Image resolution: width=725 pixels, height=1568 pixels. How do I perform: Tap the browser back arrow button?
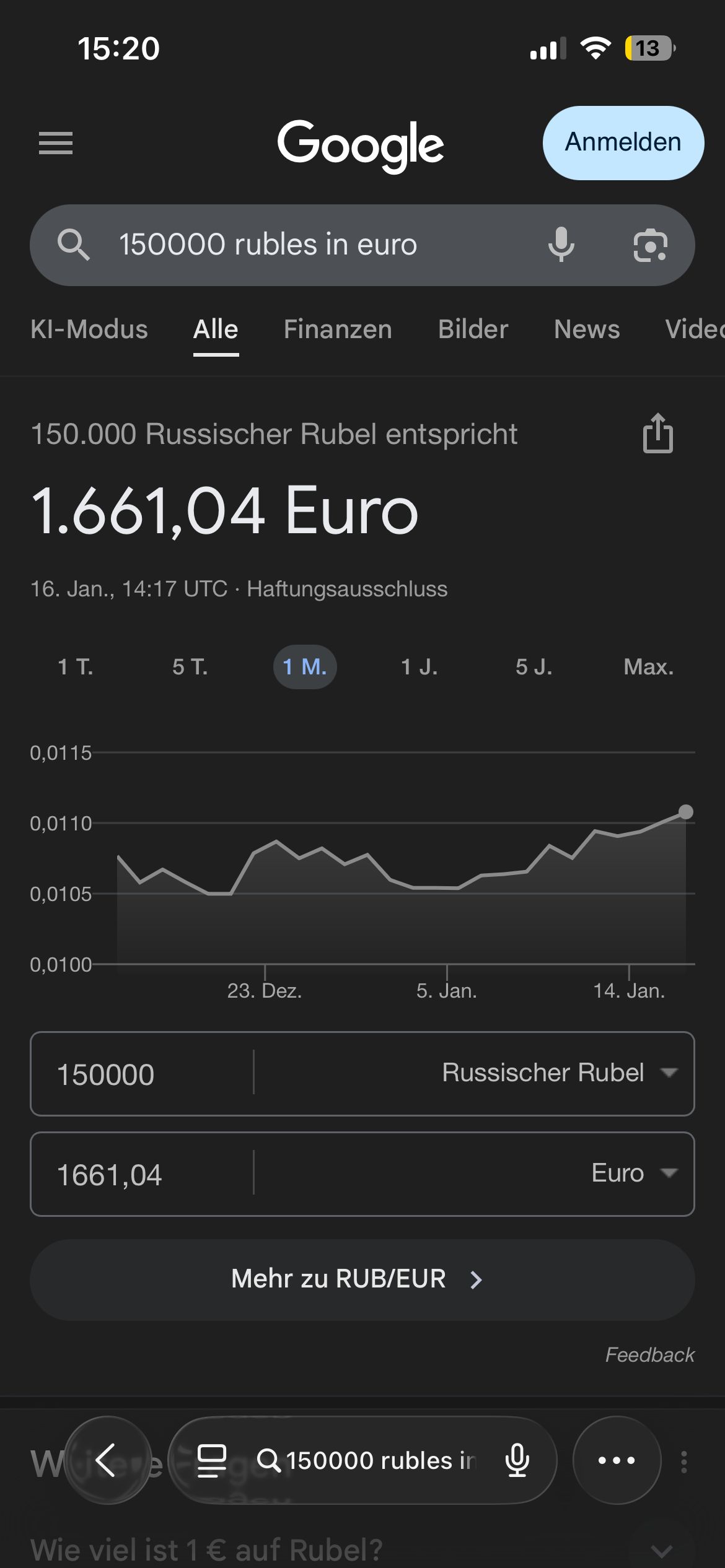(x=107, y=1460)
